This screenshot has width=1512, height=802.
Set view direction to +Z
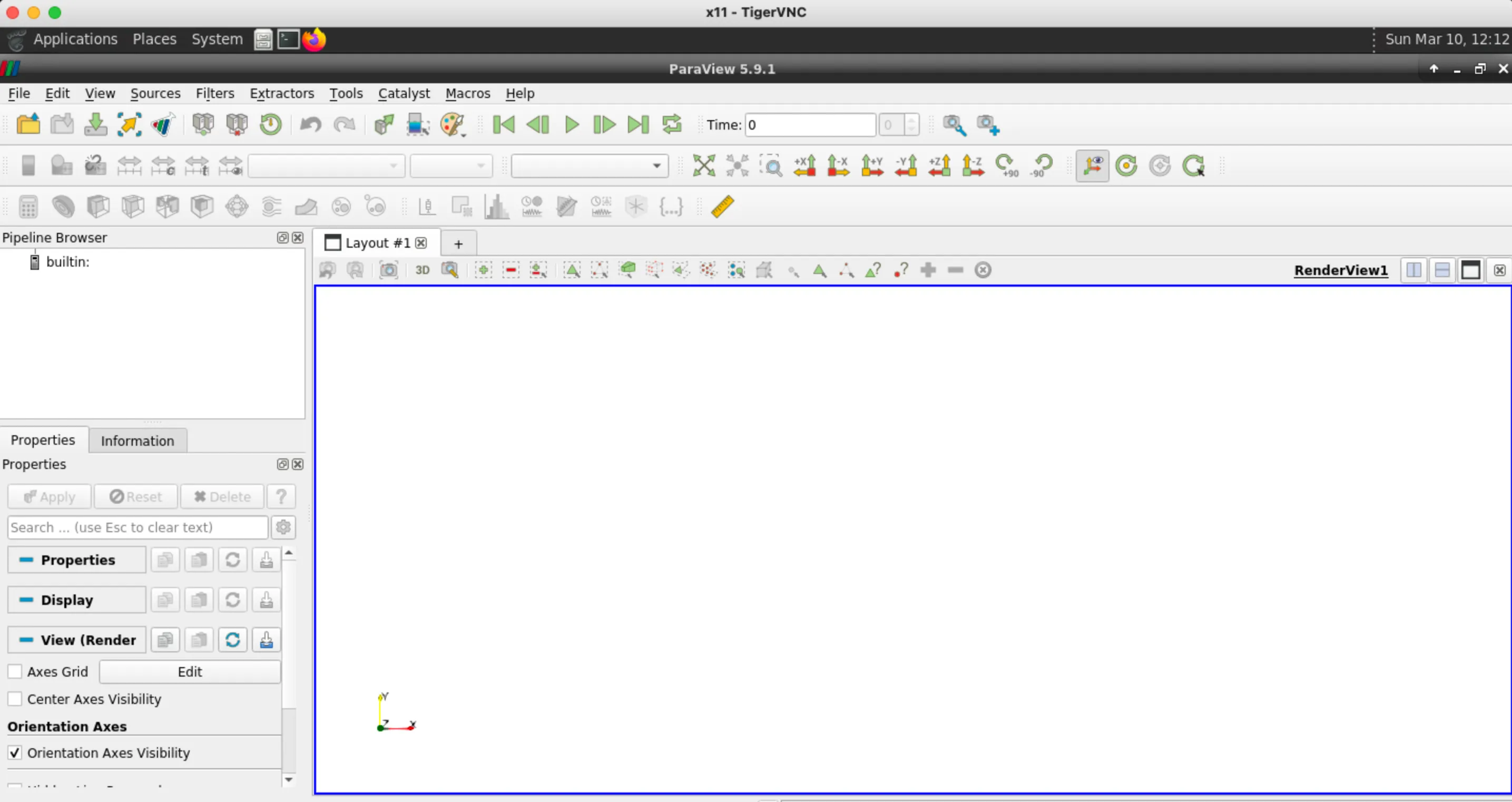click(x=940, y=165)
